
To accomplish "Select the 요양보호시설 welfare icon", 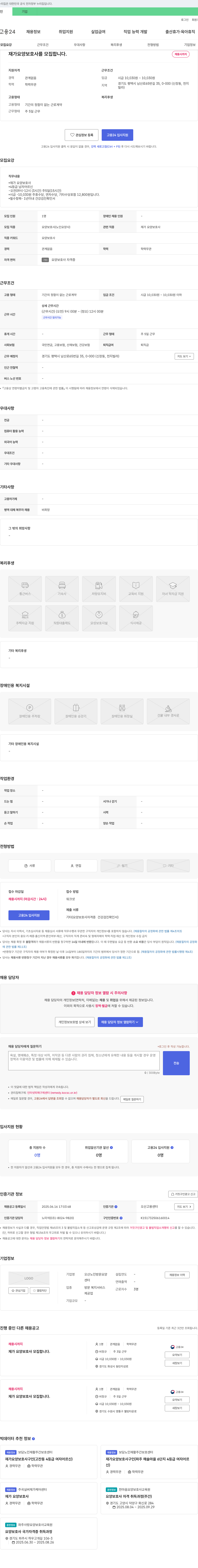I will [99, 619].
